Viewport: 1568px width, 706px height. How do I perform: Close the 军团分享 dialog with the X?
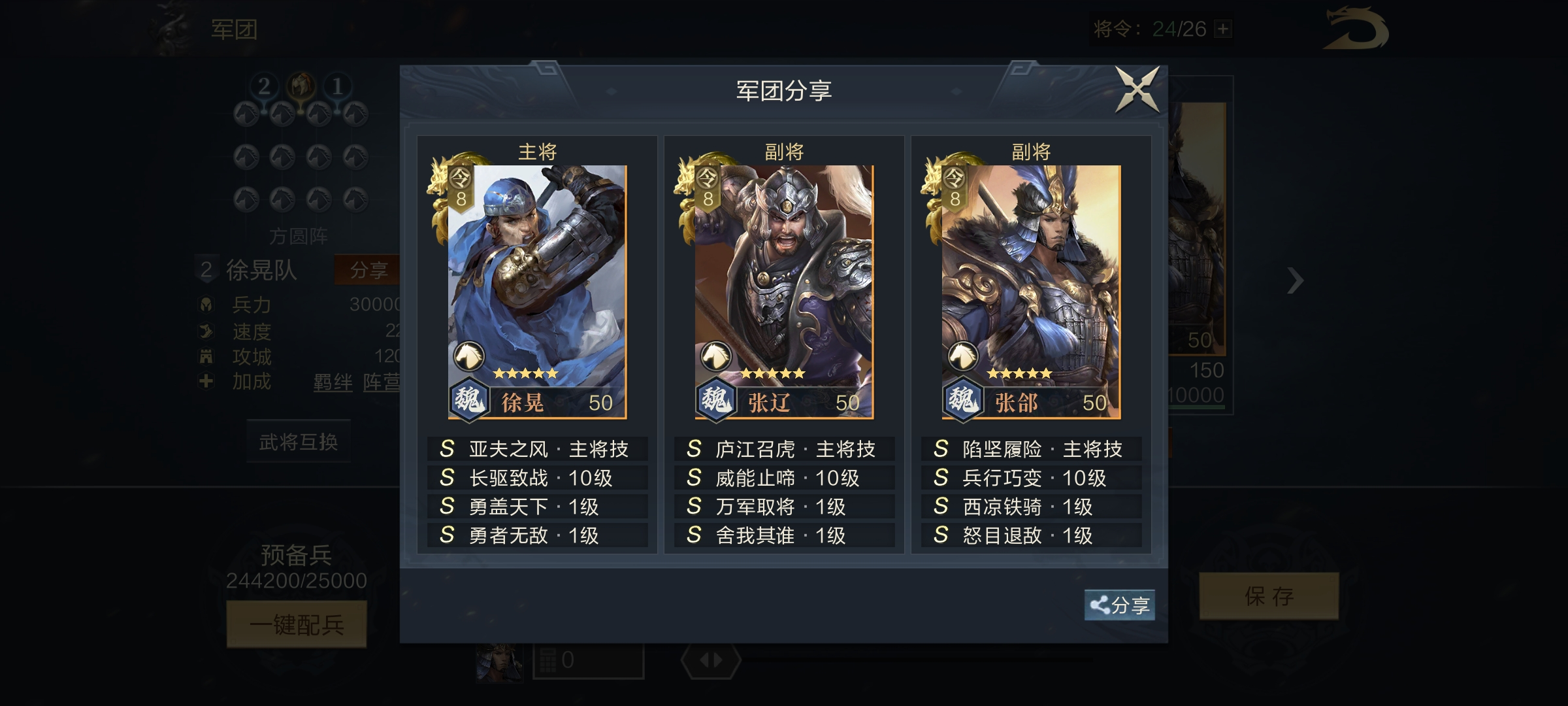tap(1137, 90)
